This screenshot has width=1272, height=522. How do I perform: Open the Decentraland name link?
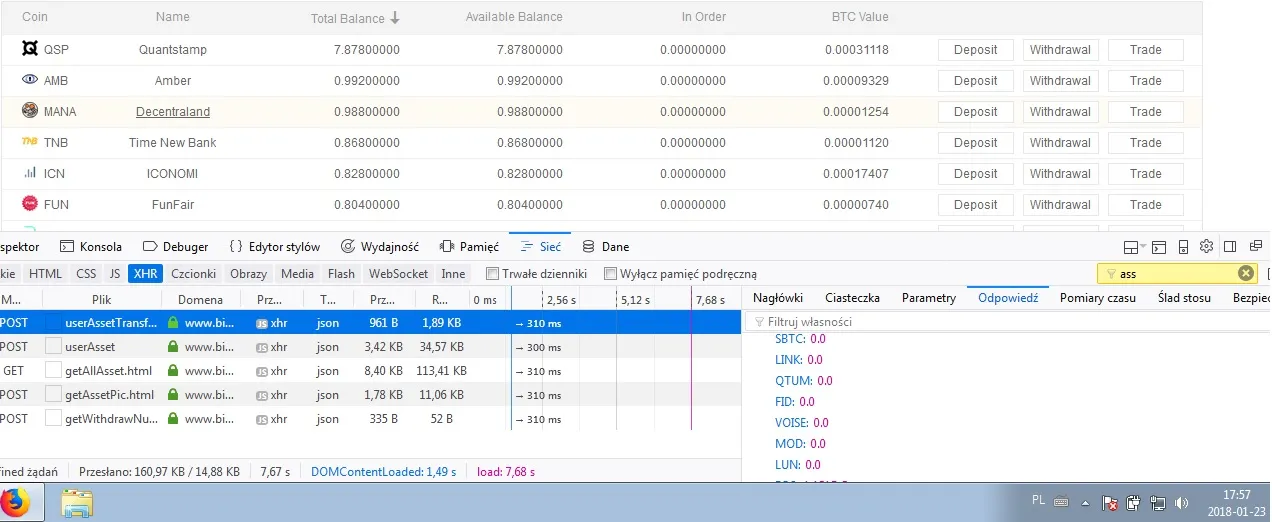point(173,112)
